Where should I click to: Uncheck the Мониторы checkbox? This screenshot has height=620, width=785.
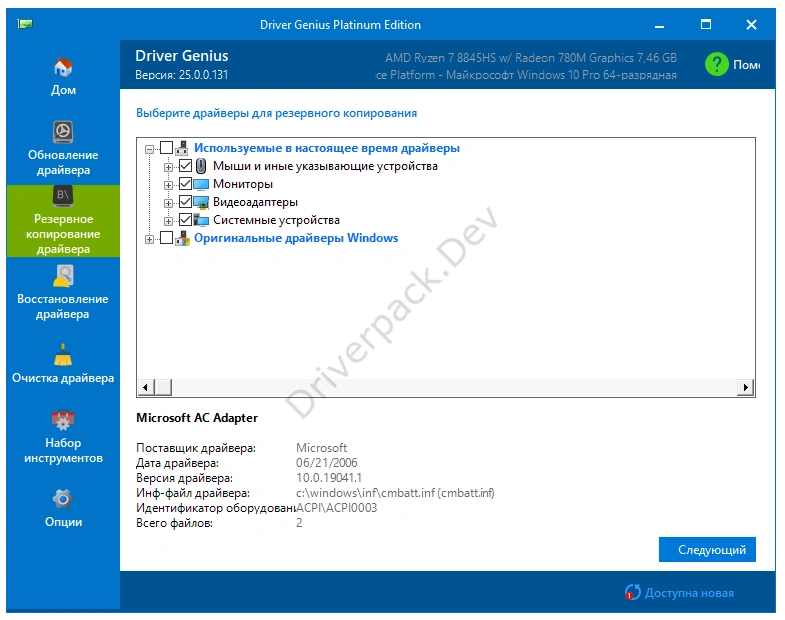185,183
